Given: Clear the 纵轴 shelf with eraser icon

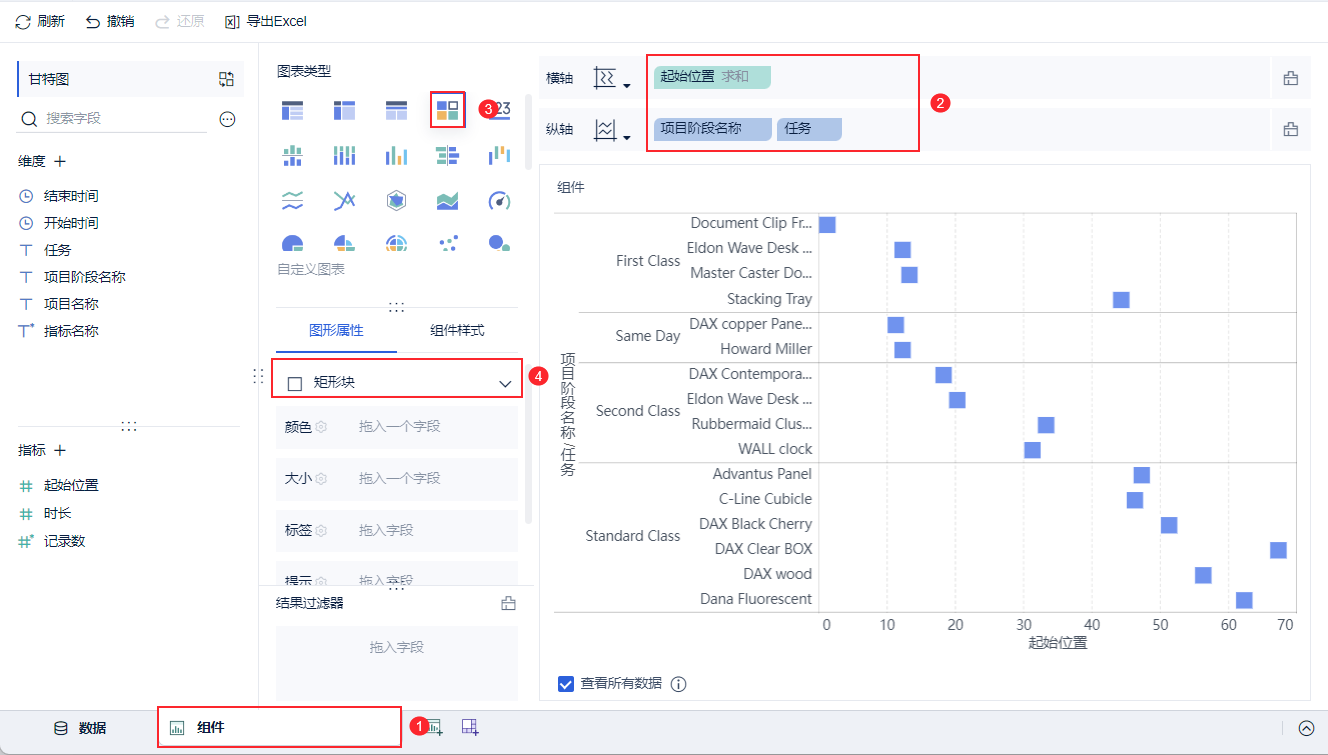Looking at the screenshot, I should (1291, 129).
